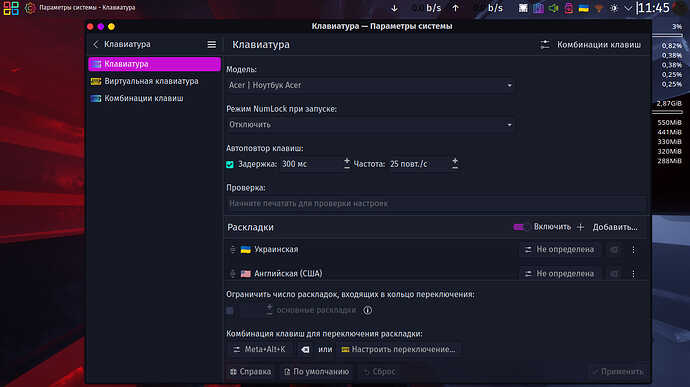This screenshot has width=690, height=387.
Task: Click the brightness icon in system tray
Action: tap(614, 8)
